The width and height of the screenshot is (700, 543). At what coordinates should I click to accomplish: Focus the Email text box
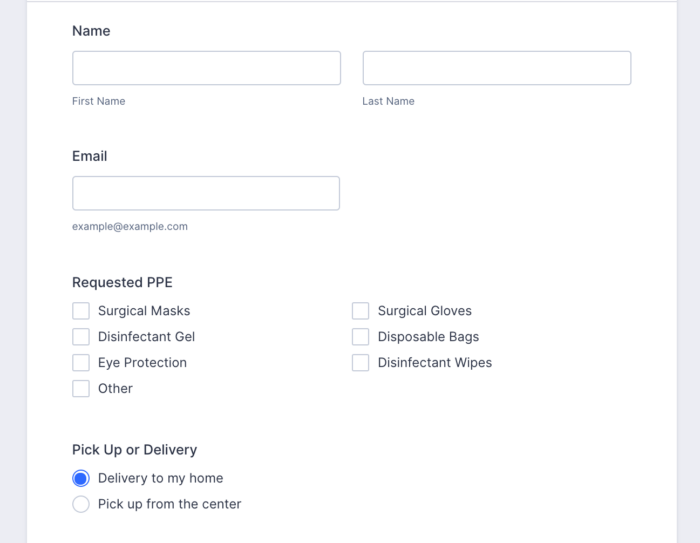tap(206, 193)
